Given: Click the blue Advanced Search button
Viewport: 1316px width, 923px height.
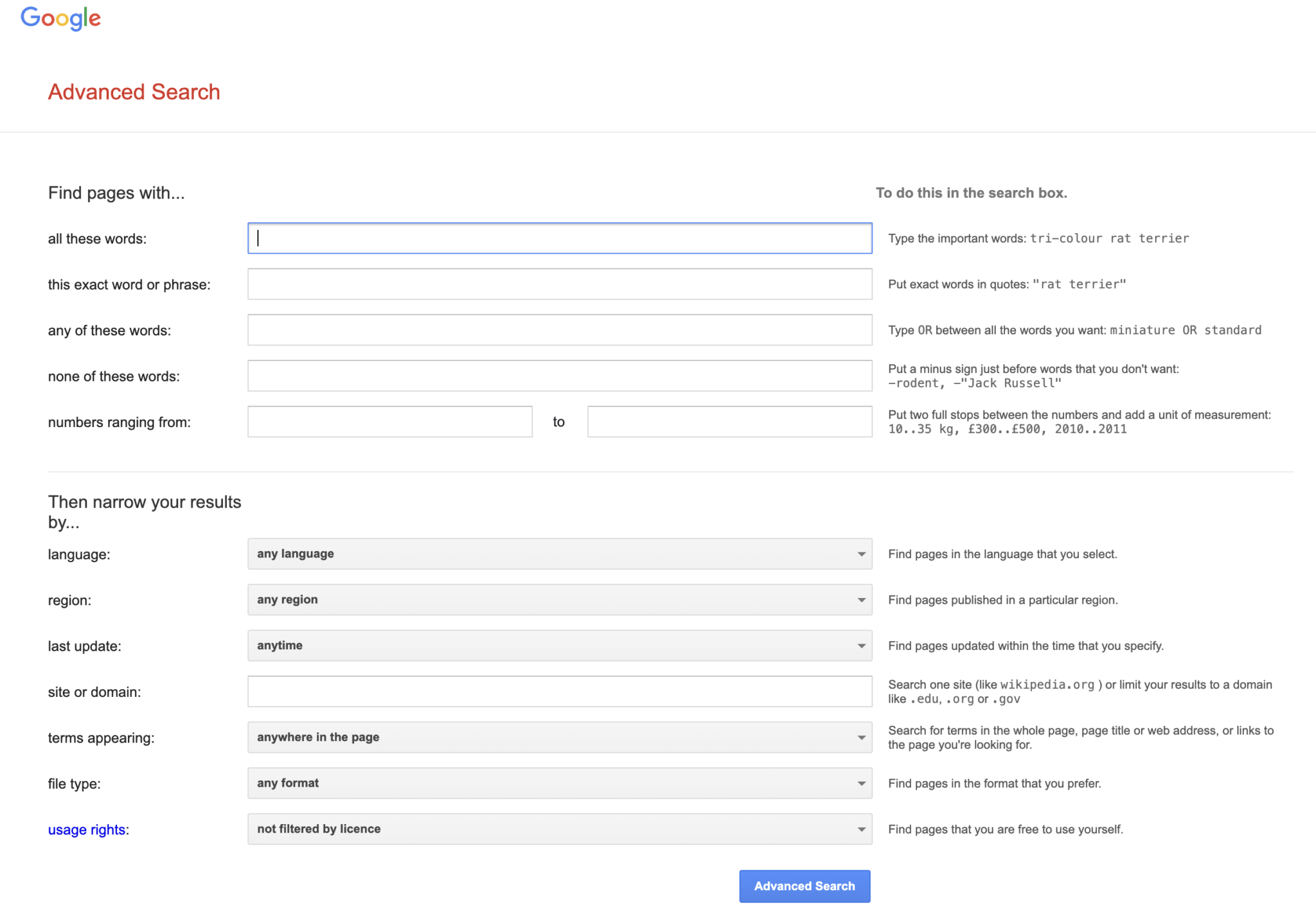Looking at the screenshot, I should pyautogui.click(x=805, y=886).
